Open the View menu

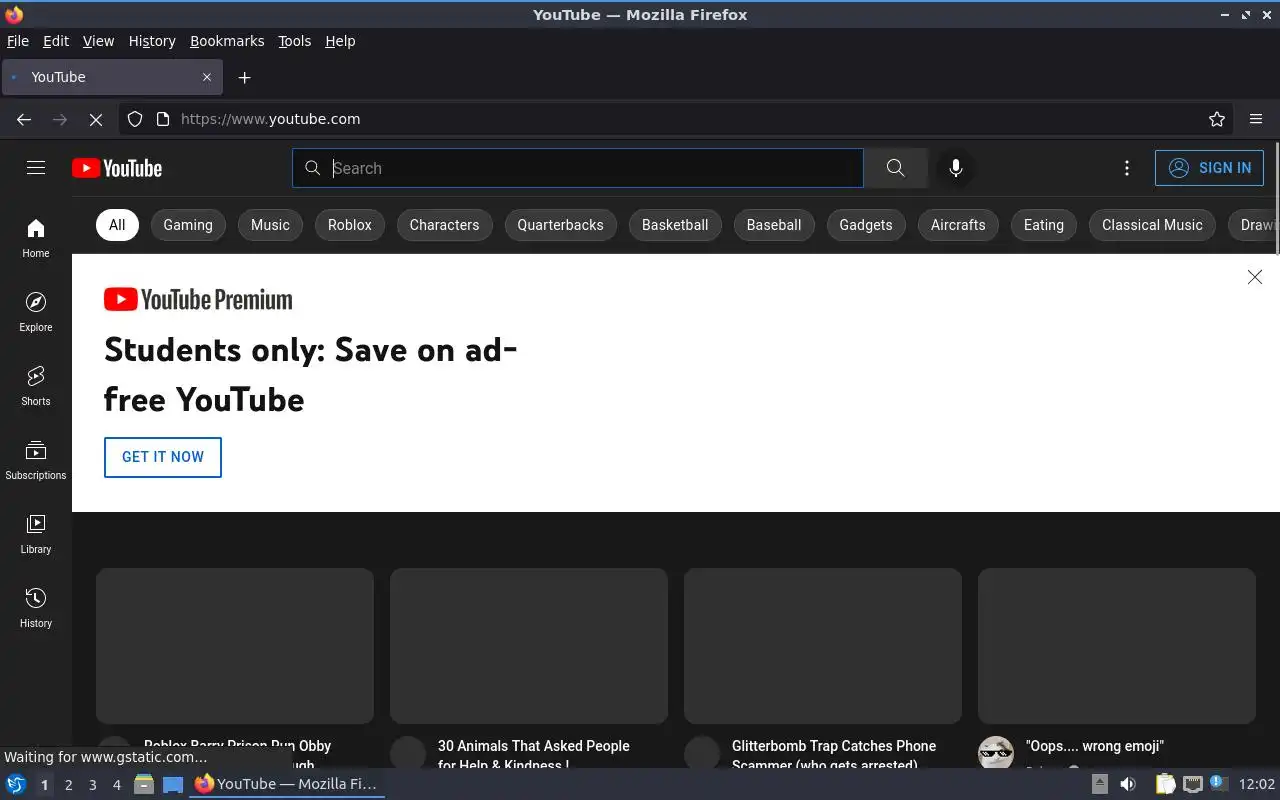coord(98,41)
